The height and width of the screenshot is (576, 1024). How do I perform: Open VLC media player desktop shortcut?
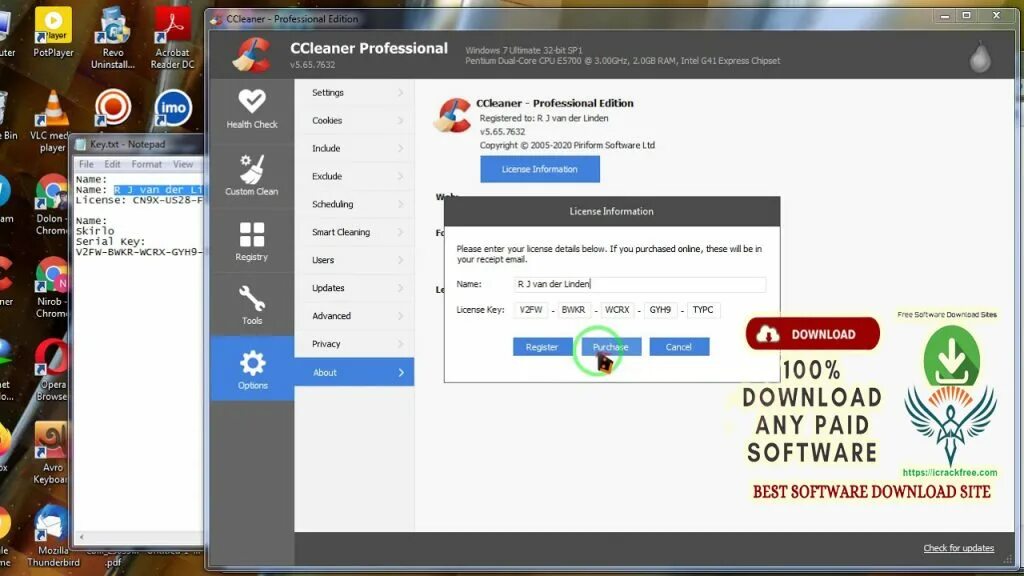[52, 122]
